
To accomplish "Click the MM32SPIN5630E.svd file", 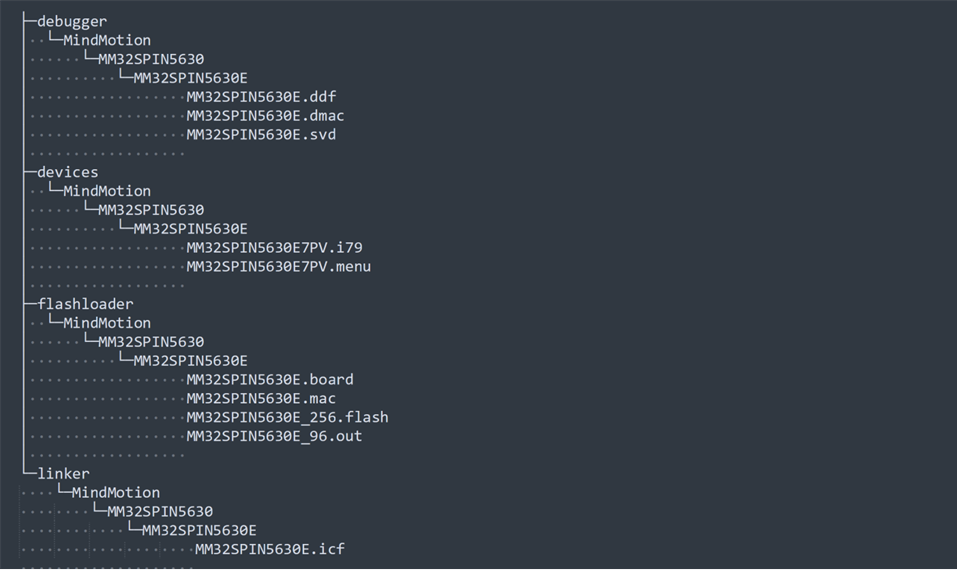I will [261, 135].
